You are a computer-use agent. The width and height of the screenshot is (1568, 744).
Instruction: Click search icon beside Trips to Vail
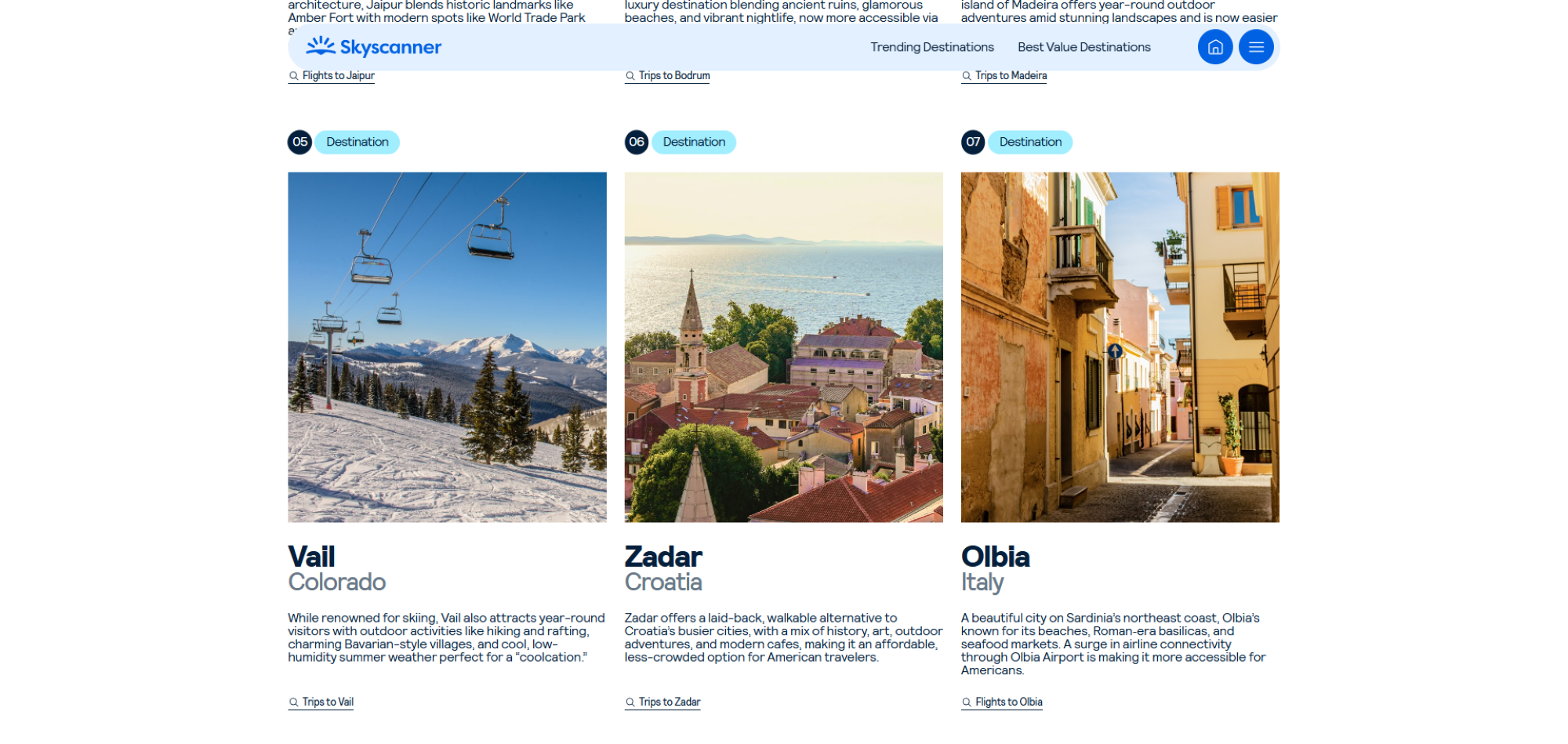[294, 702]
